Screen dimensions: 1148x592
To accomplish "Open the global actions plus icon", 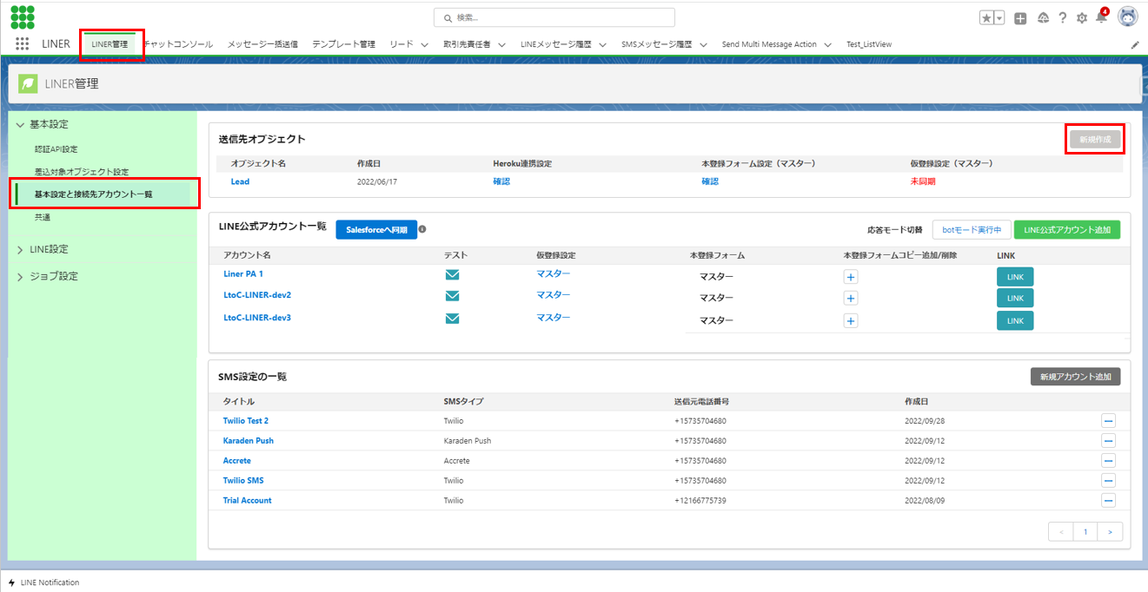I will pyautogui.click(x=1020, y=18).
